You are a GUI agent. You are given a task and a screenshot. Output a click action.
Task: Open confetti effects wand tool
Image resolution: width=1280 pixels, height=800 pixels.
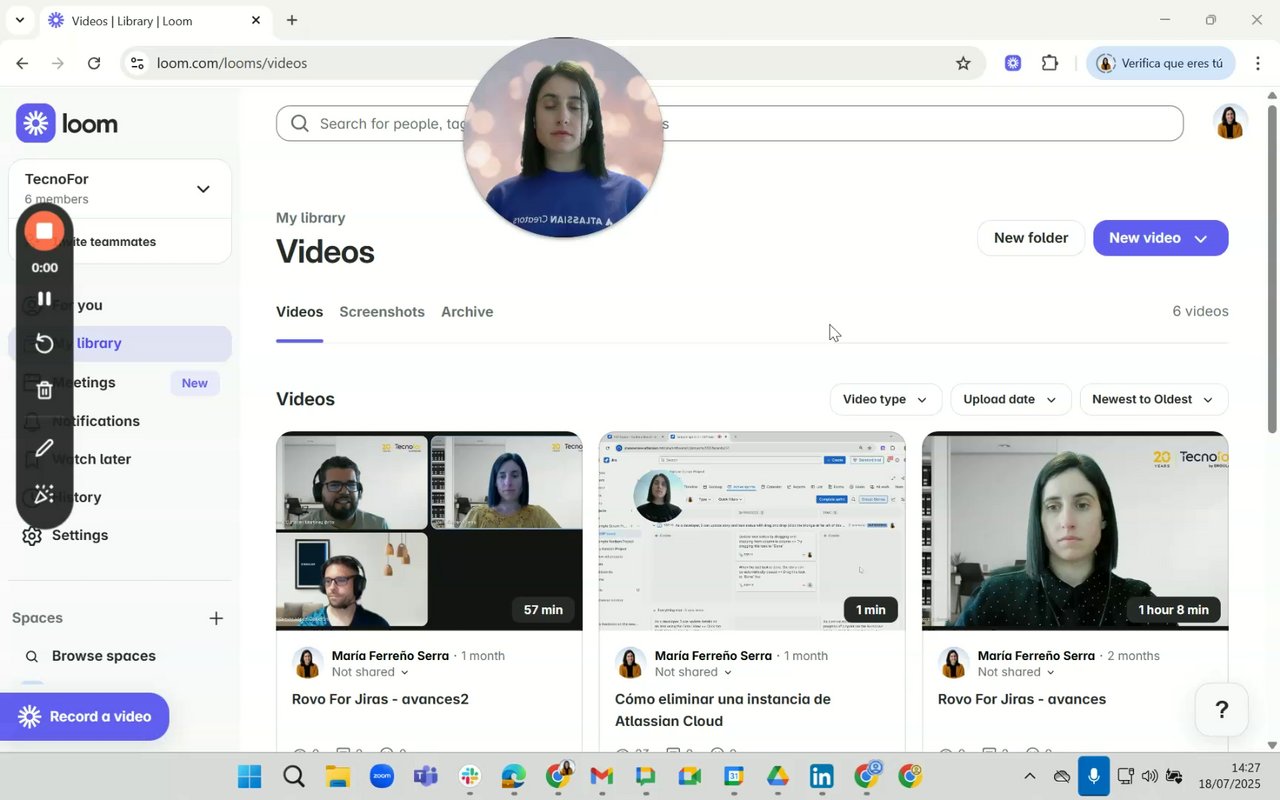44,494
